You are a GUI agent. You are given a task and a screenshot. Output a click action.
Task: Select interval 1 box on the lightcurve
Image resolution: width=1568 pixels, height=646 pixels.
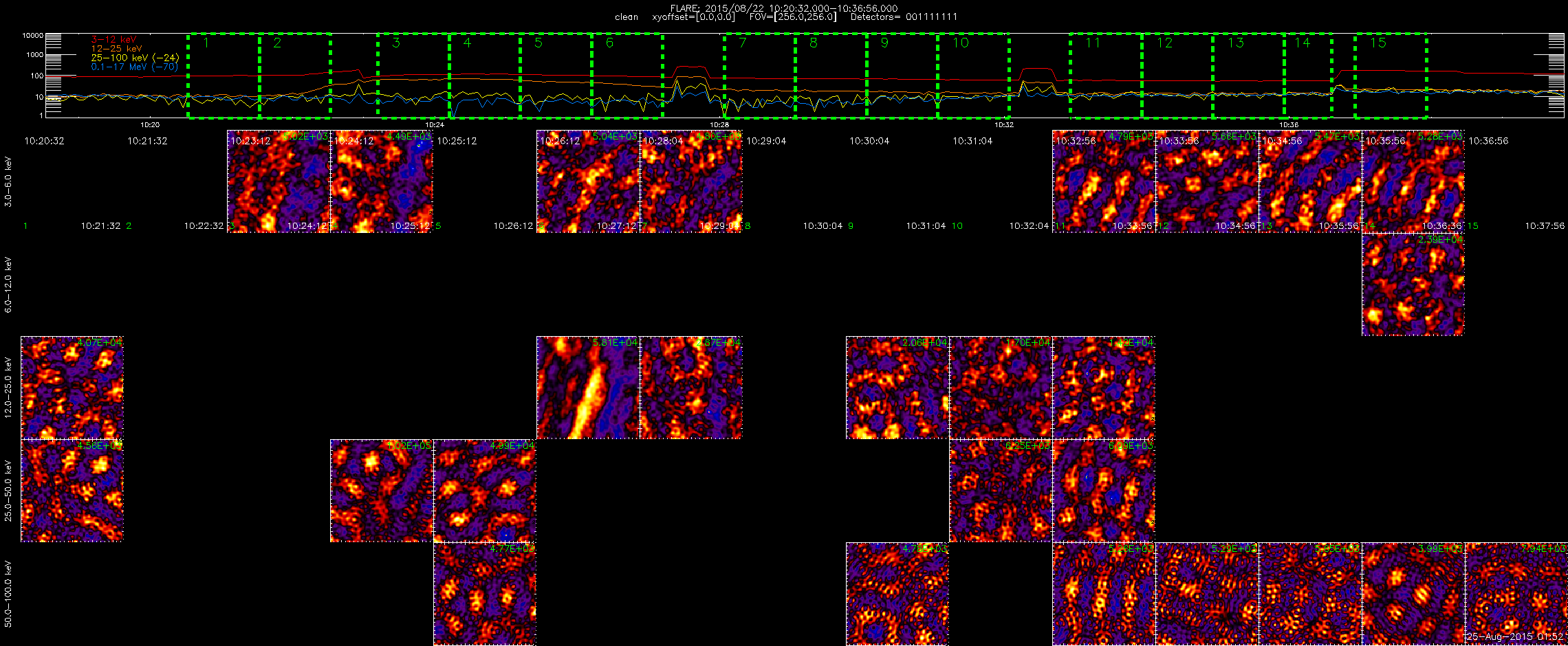point(224,76)
